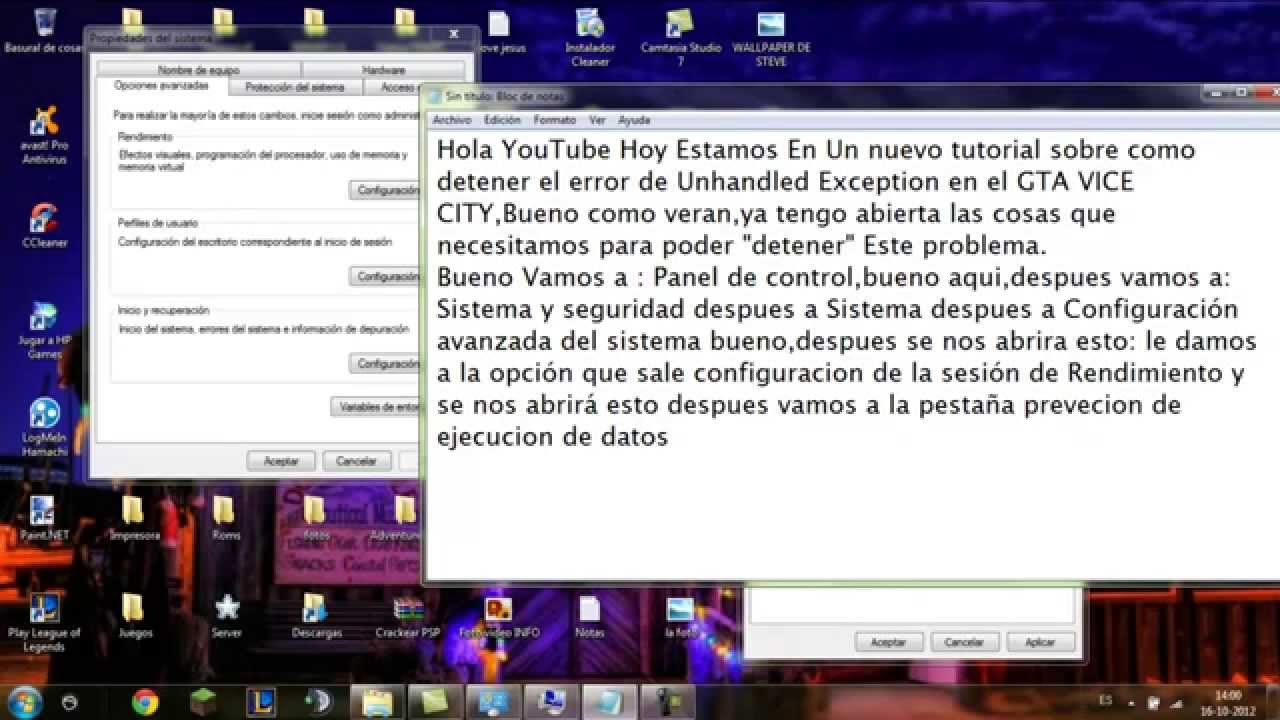
Task: Click Cancelar in the lower-right dialog
Action: (x=964, y=642)
